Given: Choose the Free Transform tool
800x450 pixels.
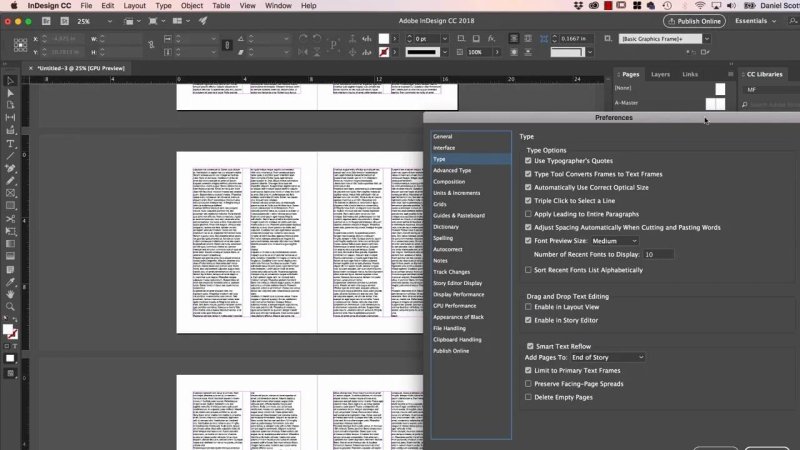Looking at the screenshot, I should 10,231.
